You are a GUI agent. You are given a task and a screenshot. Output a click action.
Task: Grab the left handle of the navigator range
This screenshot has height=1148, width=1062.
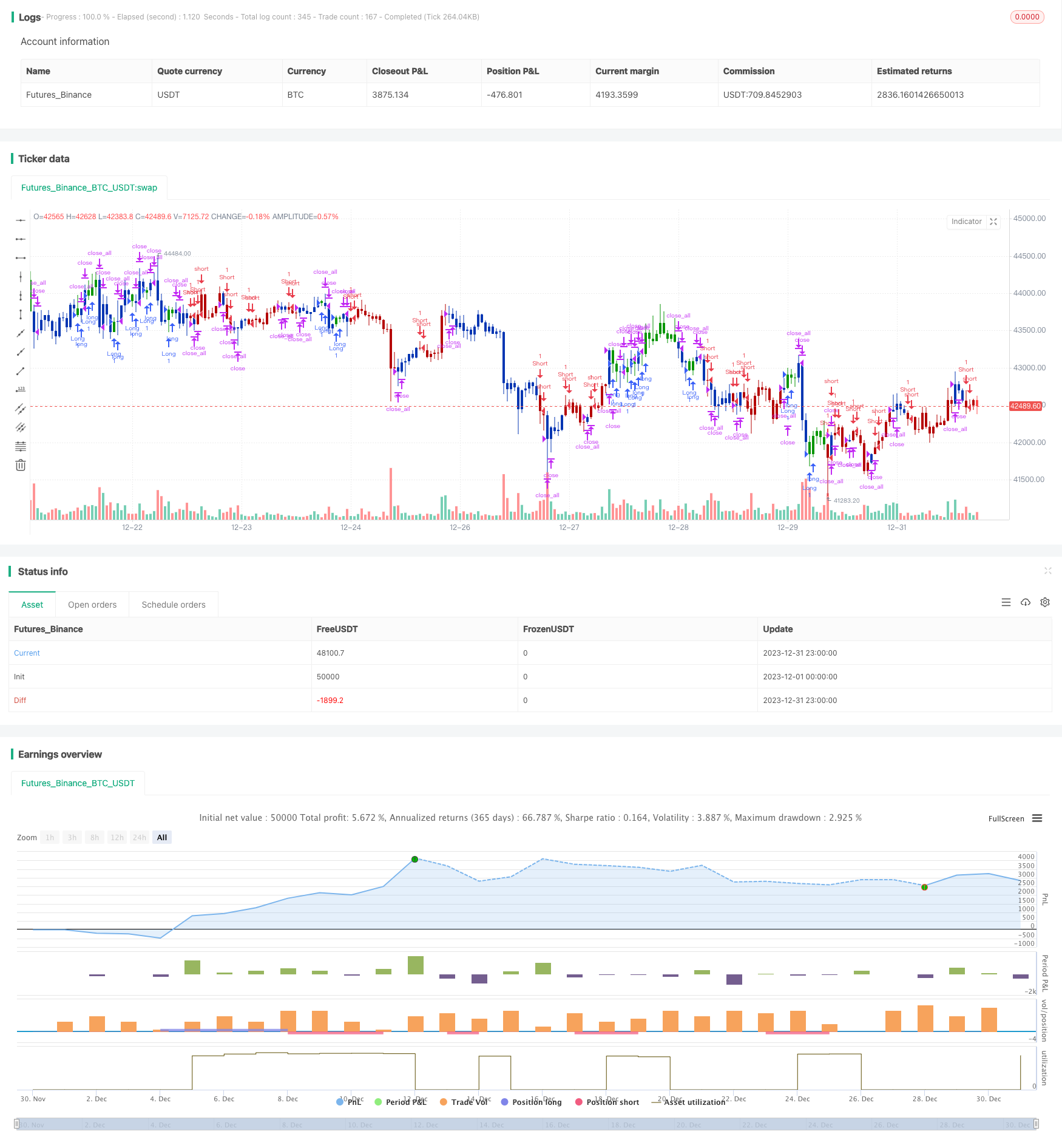(x=17, y=1124)
